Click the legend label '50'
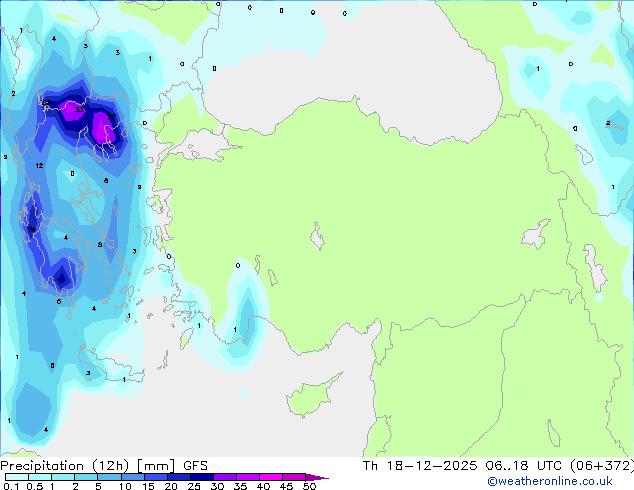634x490 pixels. [309, 486]
